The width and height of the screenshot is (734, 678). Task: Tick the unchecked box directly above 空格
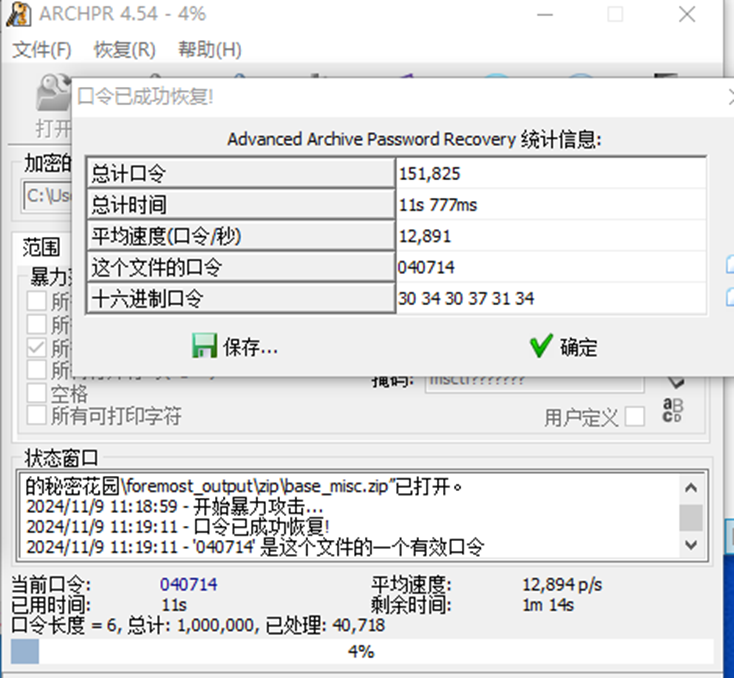[36, 370]
